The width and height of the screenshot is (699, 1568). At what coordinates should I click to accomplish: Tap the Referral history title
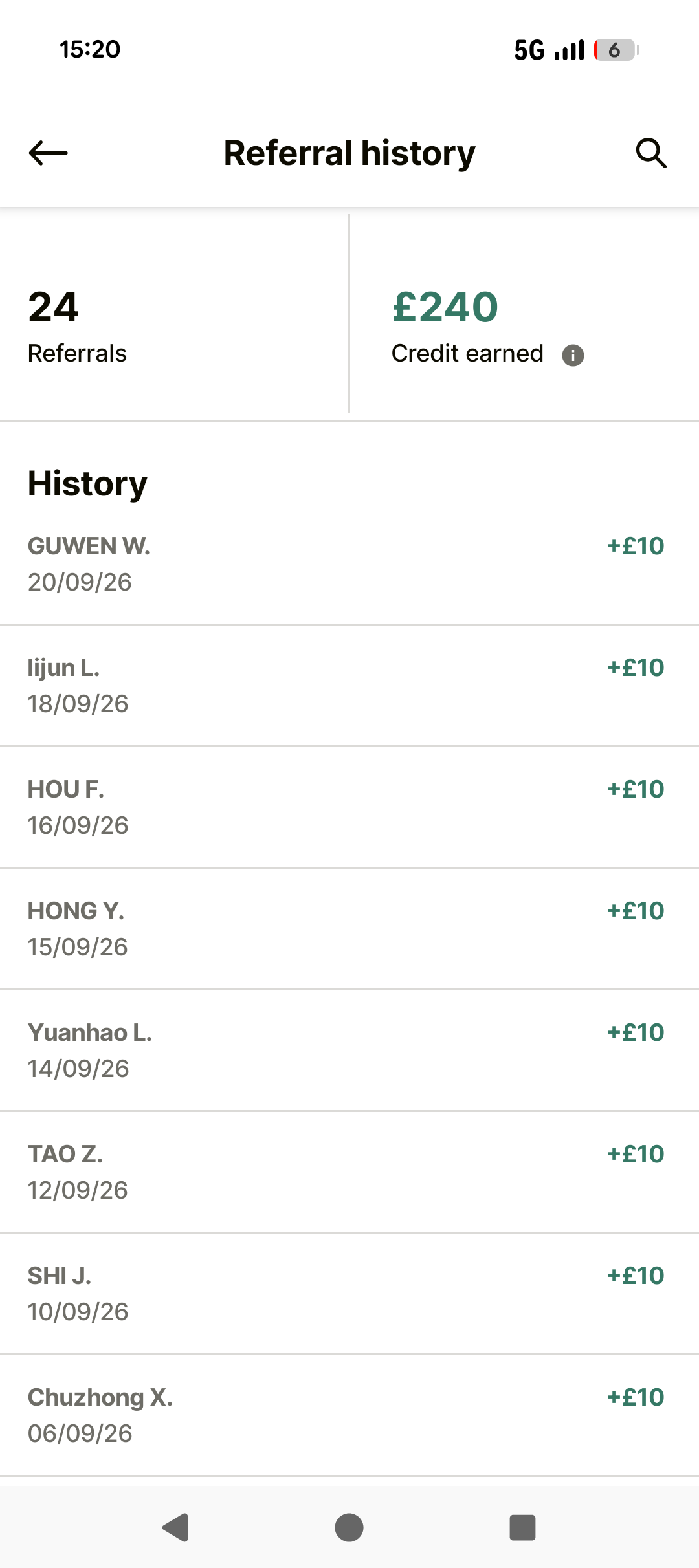click(349, 153)
